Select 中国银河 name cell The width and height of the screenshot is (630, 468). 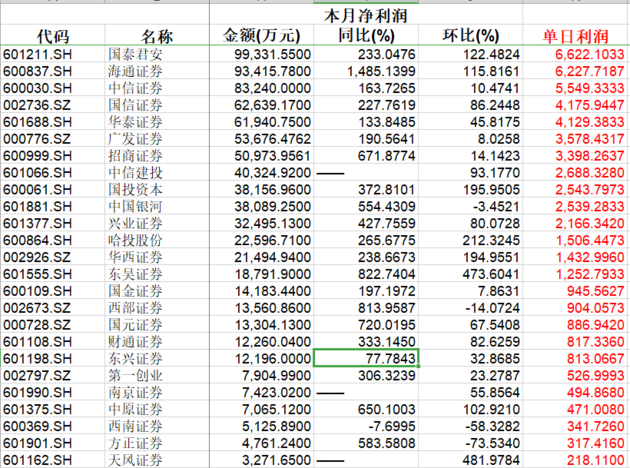click(x=157, y=206)
